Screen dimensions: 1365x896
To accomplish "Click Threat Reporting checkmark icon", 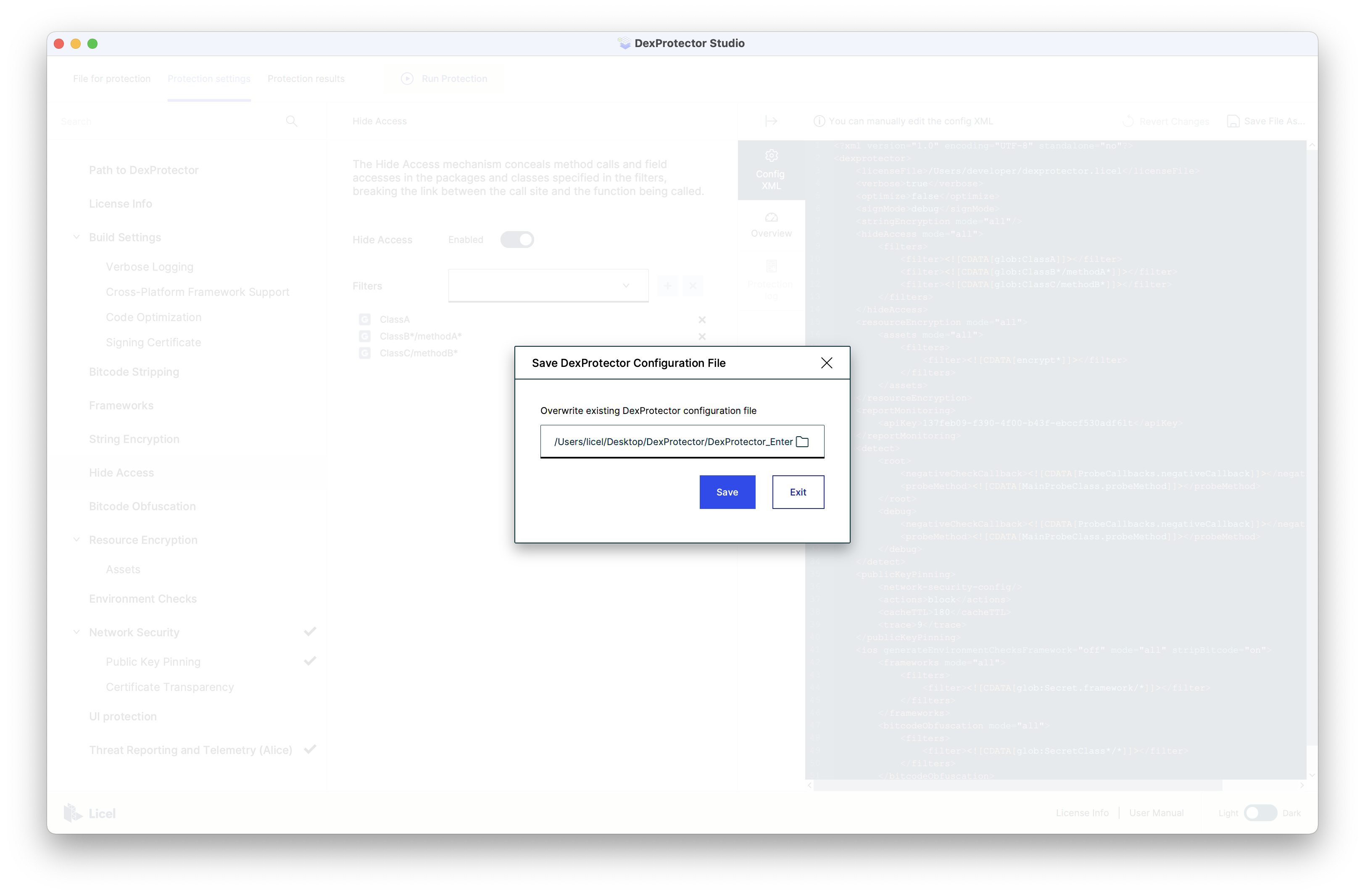I will (x=310, y=748).
